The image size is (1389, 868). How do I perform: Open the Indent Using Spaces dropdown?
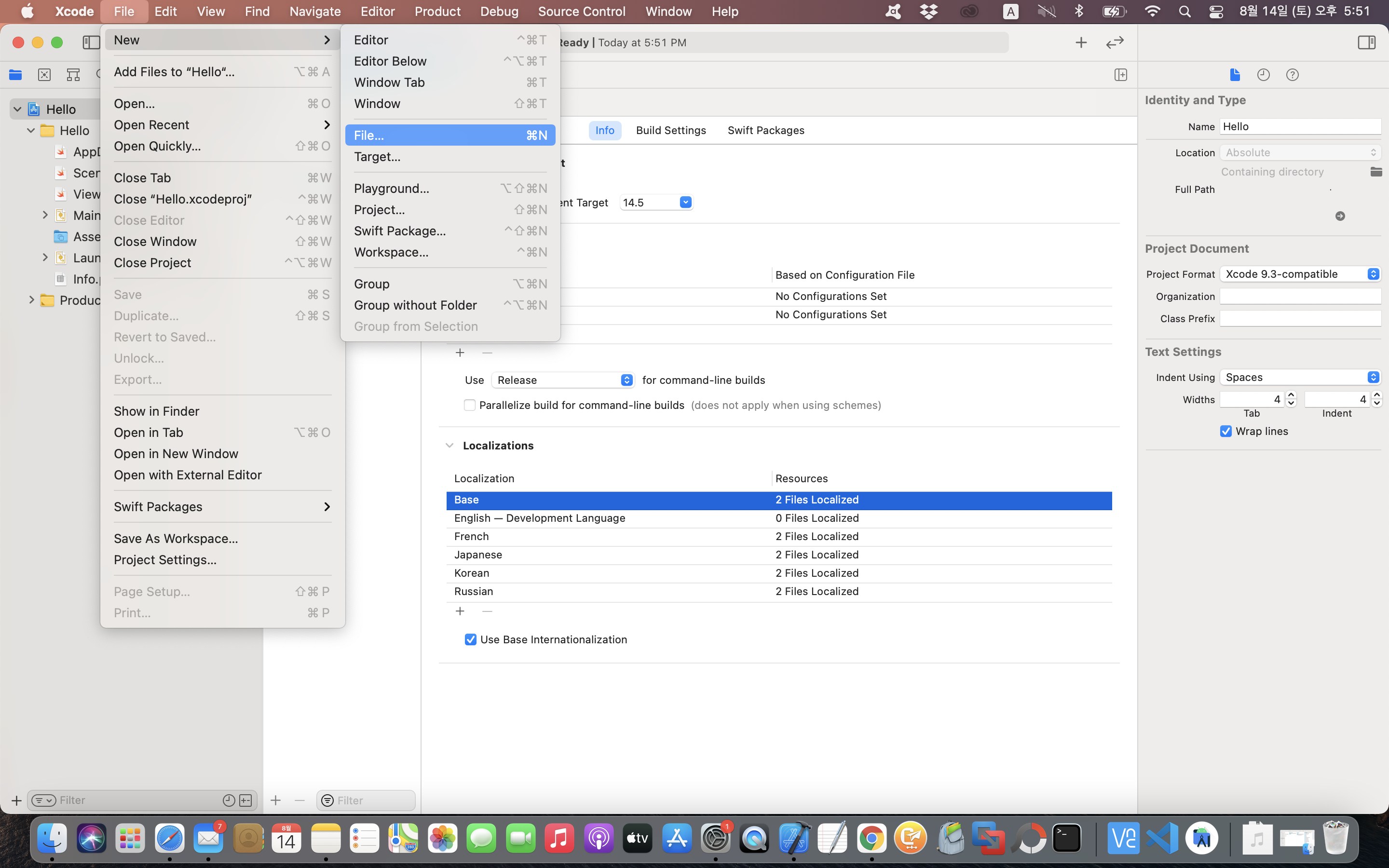(x=1299, y=377)
